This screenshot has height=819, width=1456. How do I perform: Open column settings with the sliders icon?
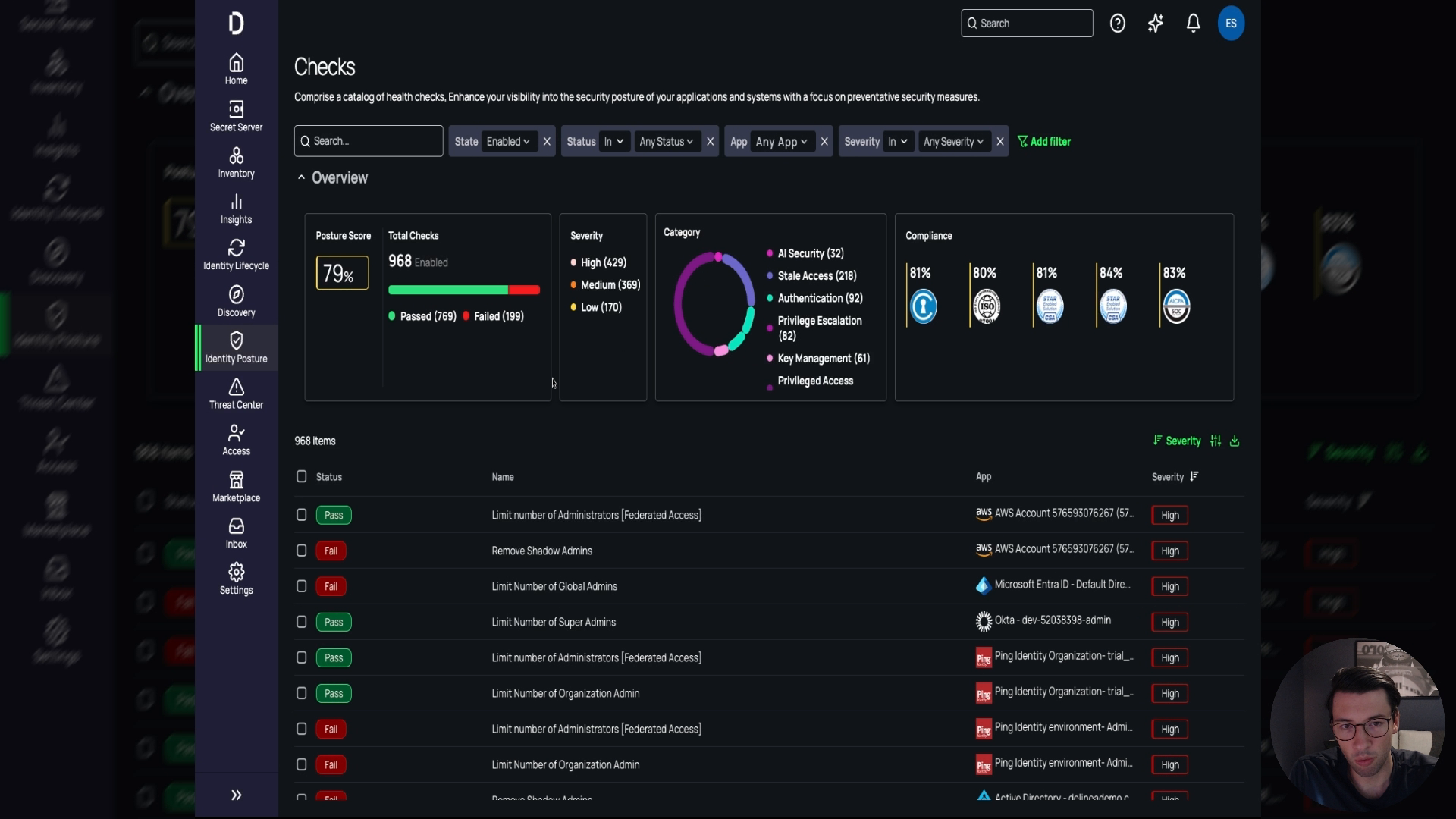1215,441
